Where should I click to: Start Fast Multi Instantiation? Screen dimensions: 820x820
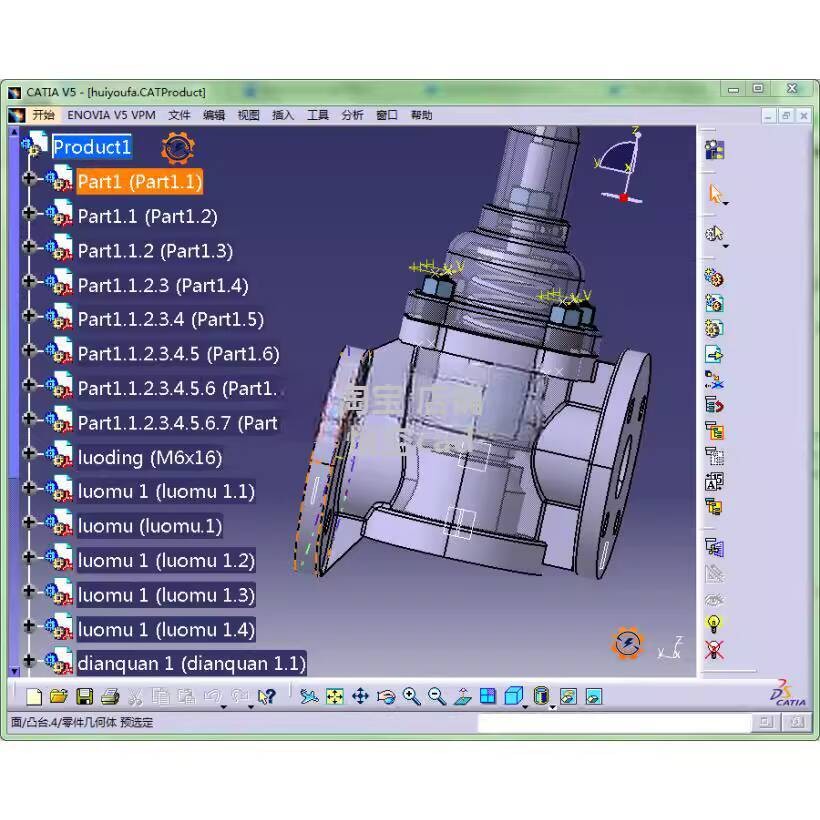click(x=714, y=506)
